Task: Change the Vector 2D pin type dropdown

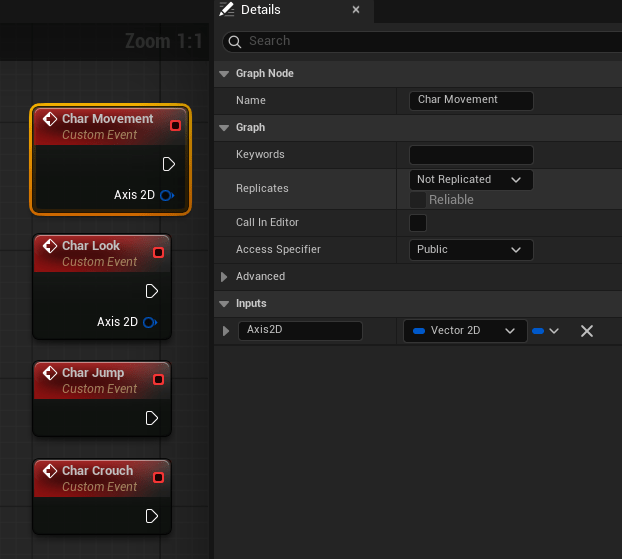Action: click(464, 331)
